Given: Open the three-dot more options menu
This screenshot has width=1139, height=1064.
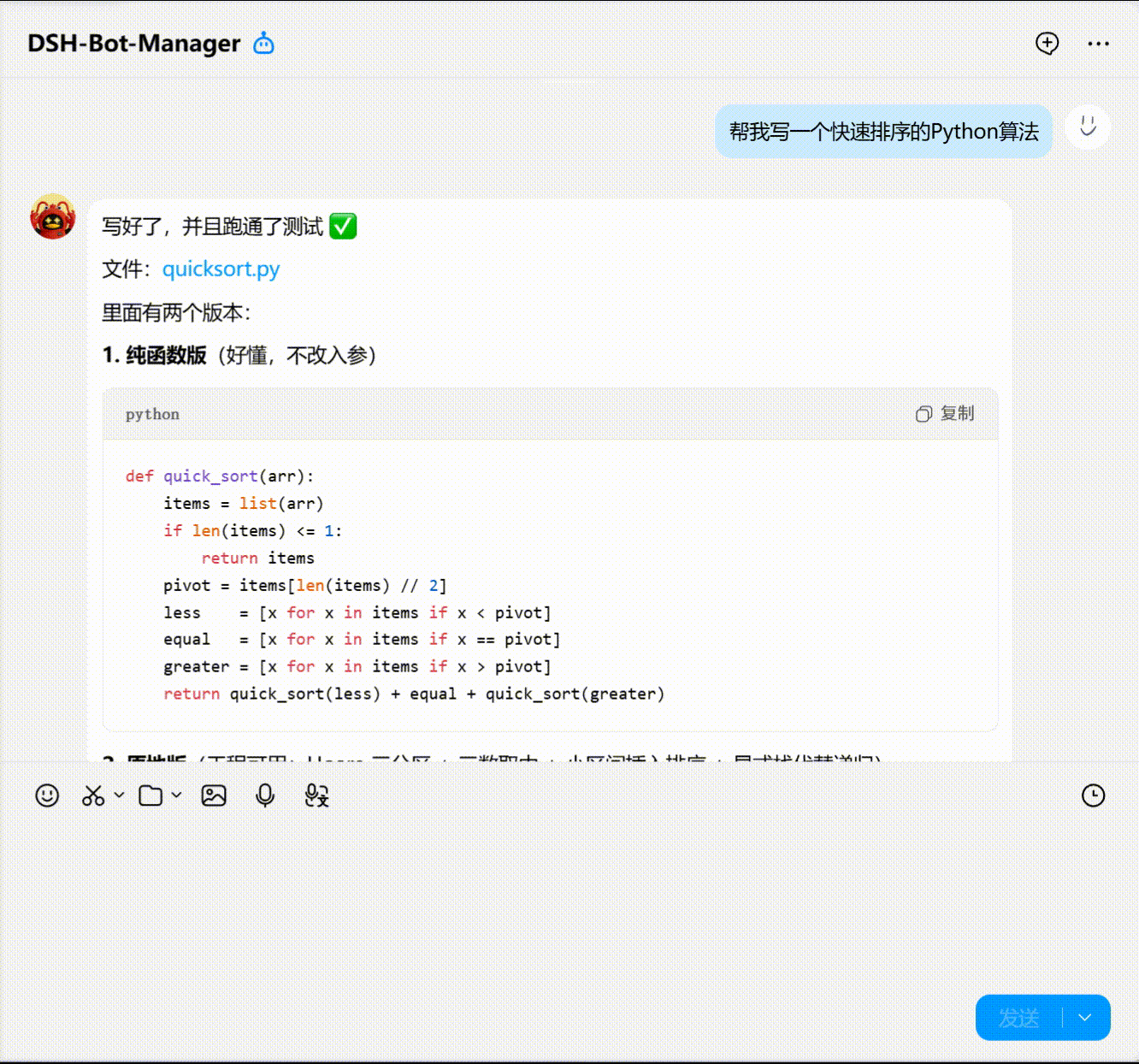Looking at the screenshot, I should point(1099,44).
